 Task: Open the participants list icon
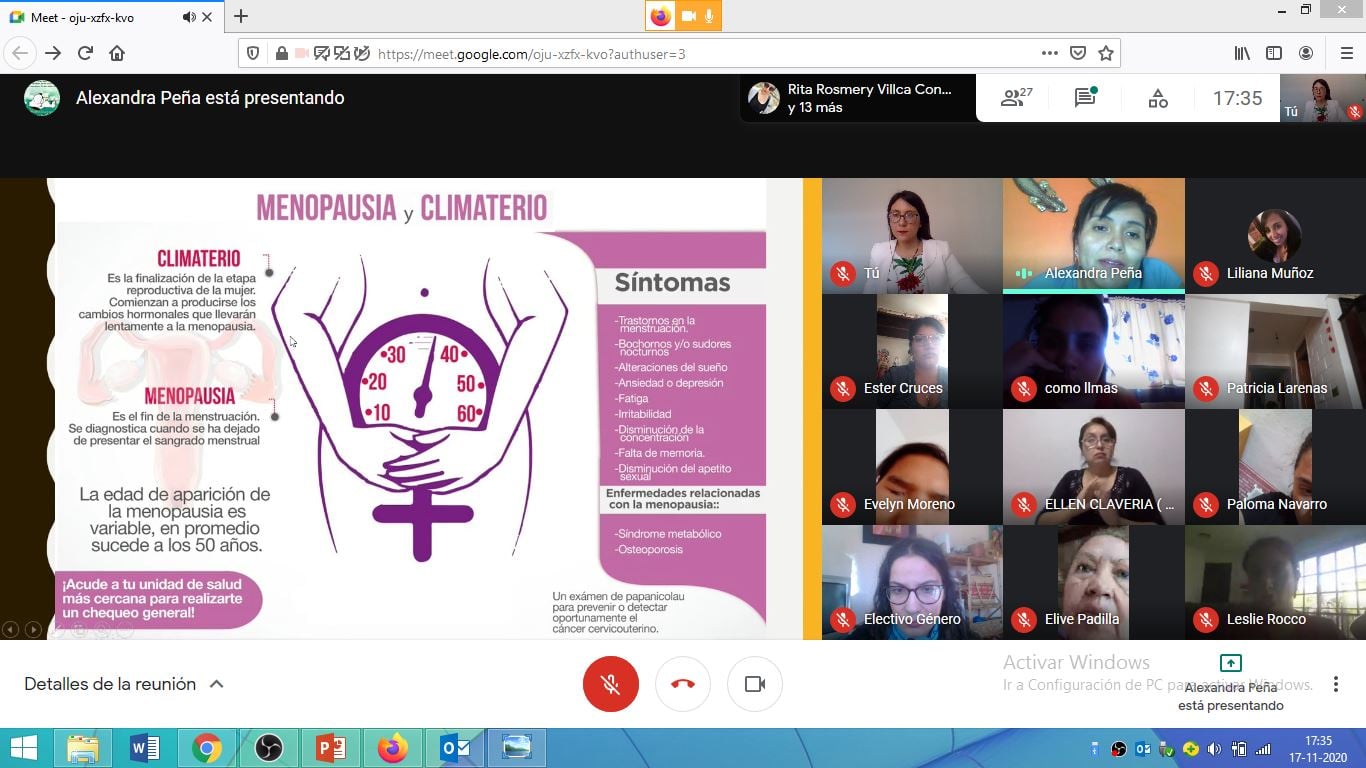tap(1016, 98)
